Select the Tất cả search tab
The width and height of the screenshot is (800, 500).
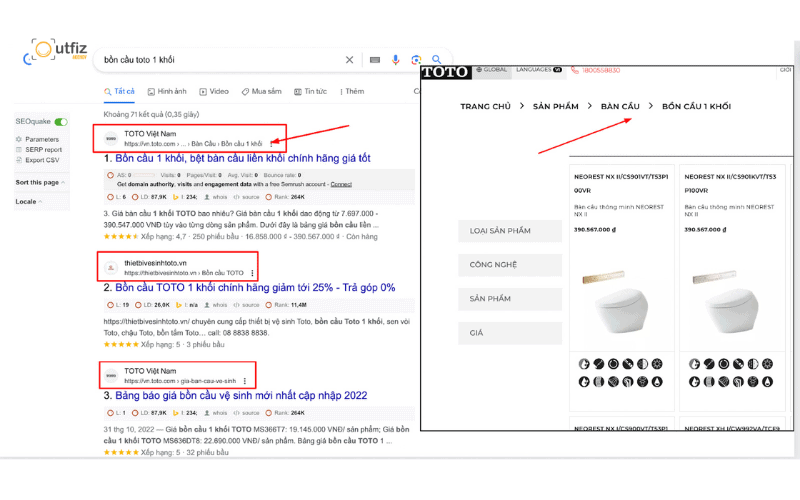click(119, 91)
